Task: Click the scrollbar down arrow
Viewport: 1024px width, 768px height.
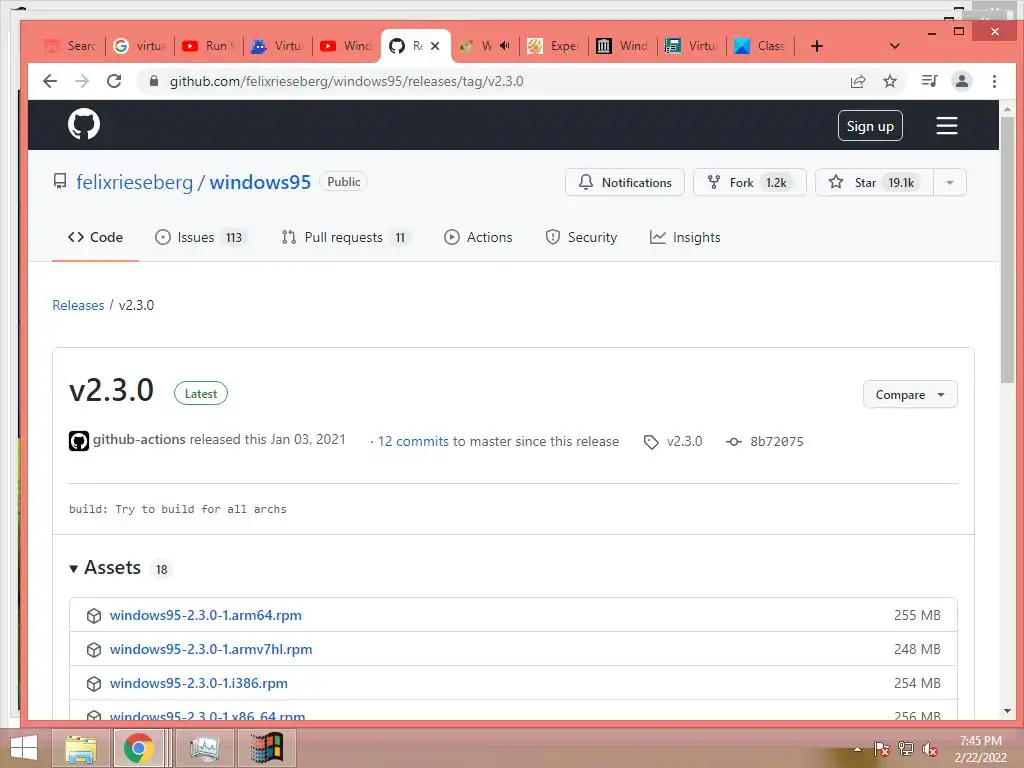Action: tap(1007, 711)
